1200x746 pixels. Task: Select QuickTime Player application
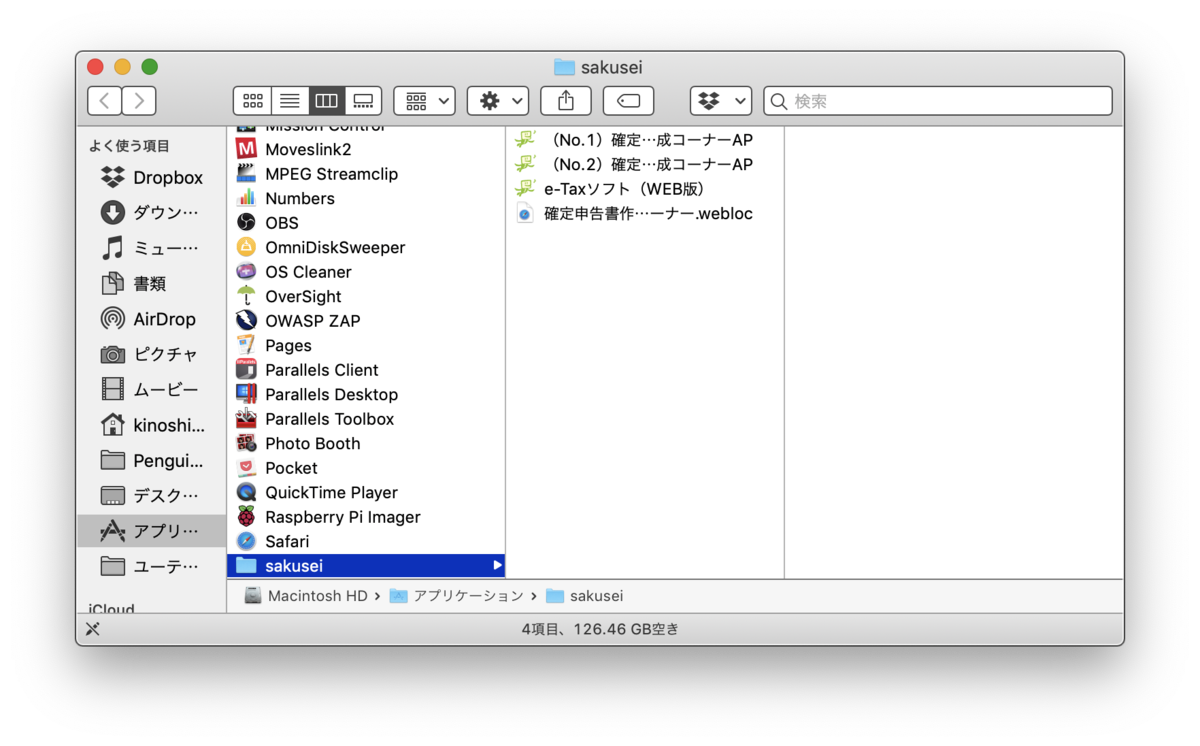pyautogui.click(x=366, y=493)
